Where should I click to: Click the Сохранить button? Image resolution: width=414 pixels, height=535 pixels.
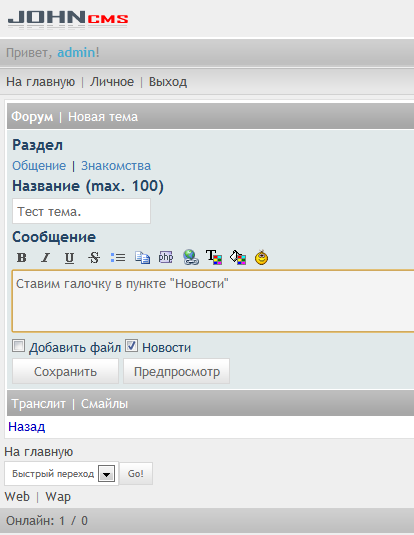point(65,371)
